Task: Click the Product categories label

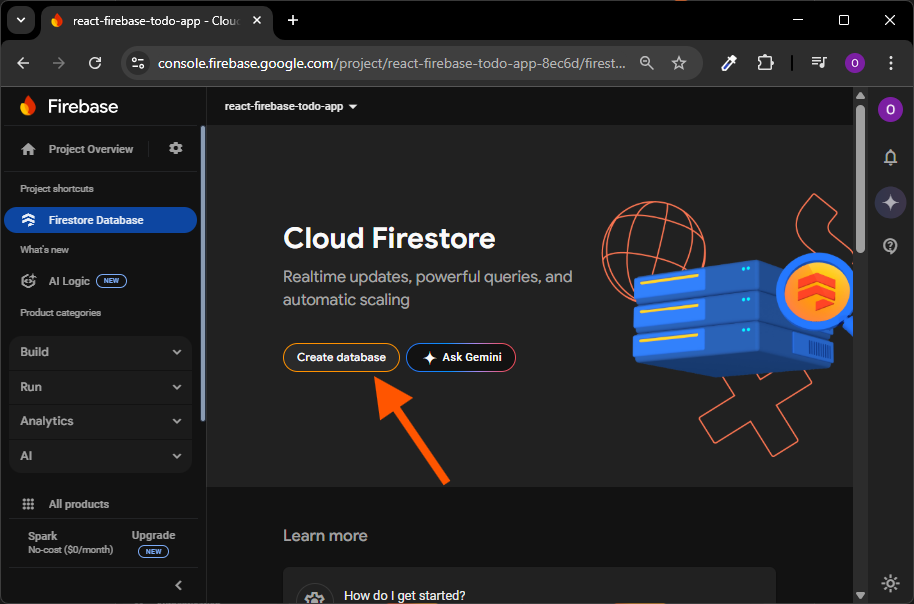Action: pyautogui.click(x=61, y=313)
